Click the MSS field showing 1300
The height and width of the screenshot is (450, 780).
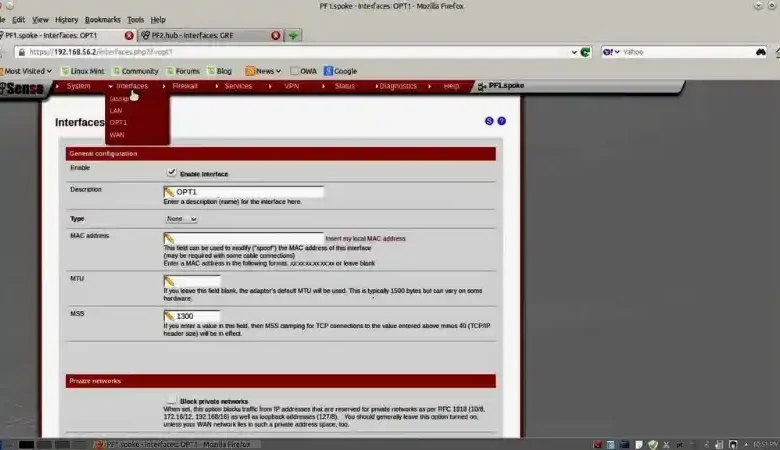[192, 316]
